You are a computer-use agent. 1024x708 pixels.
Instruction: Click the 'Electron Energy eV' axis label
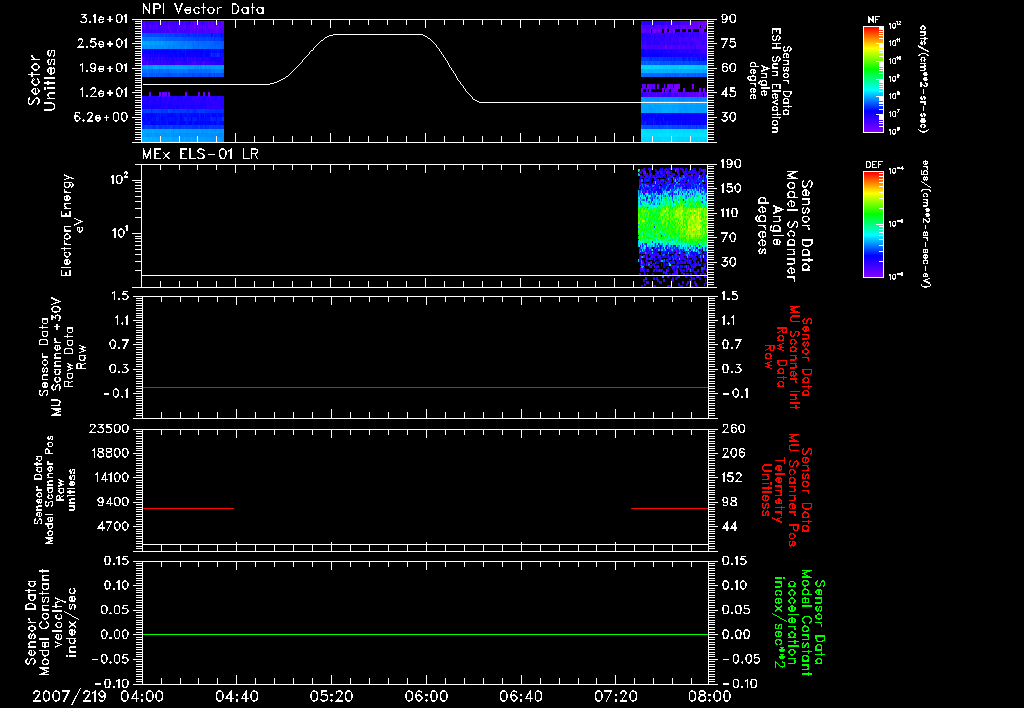tap(72, 225)
